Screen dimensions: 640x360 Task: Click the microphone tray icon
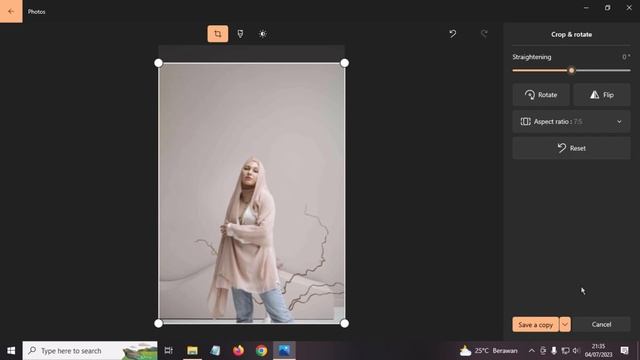point(554,351)
